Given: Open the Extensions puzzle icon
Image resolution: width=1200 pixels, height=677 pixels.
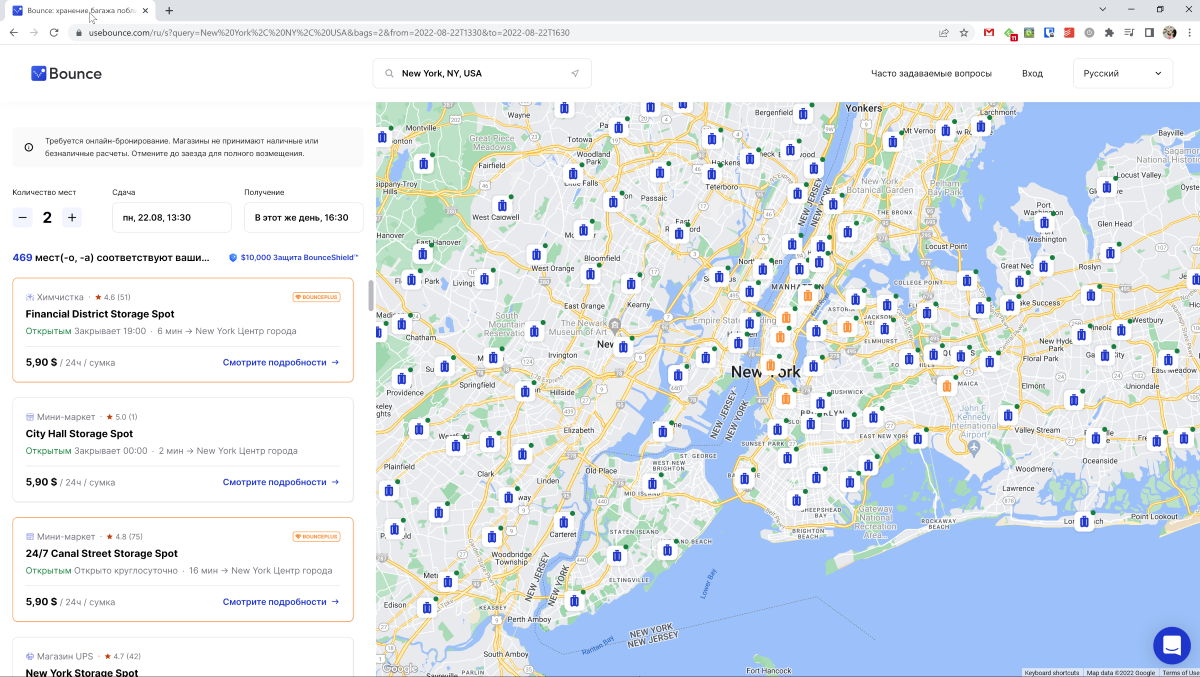Looking at the screenshot, I should coord(1109,32).
